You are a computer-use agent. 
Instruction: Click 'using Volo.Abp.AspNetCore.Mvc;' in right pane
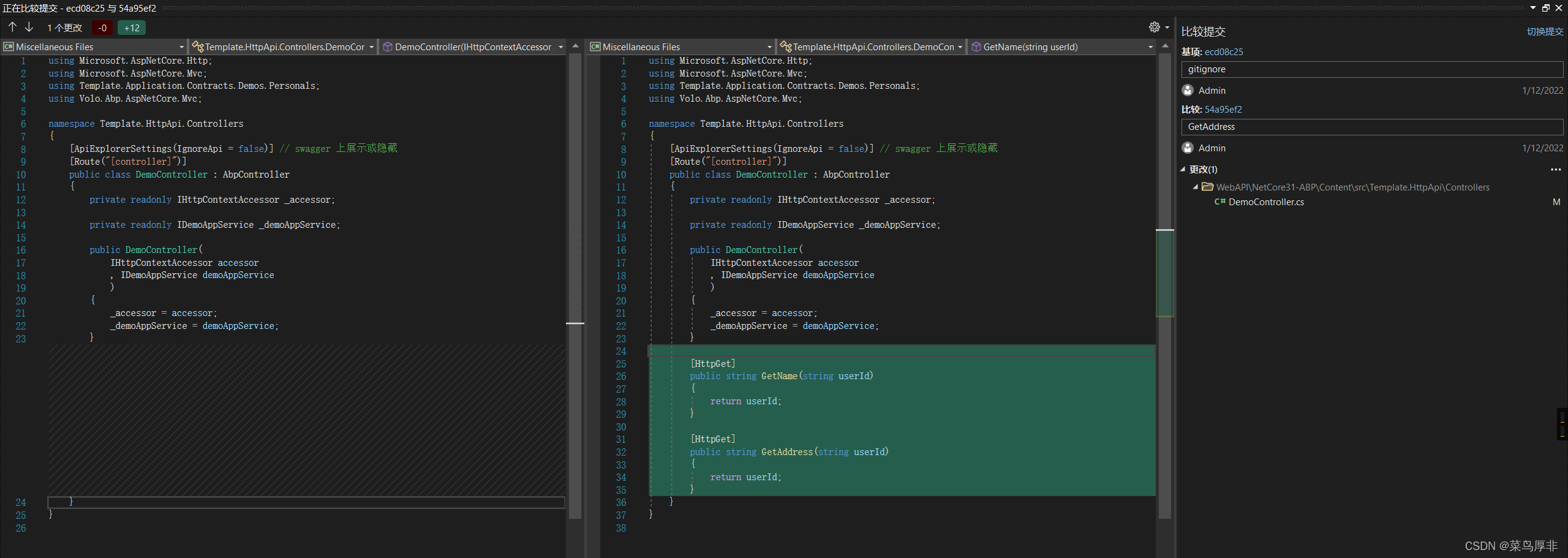tap(725, 99)
